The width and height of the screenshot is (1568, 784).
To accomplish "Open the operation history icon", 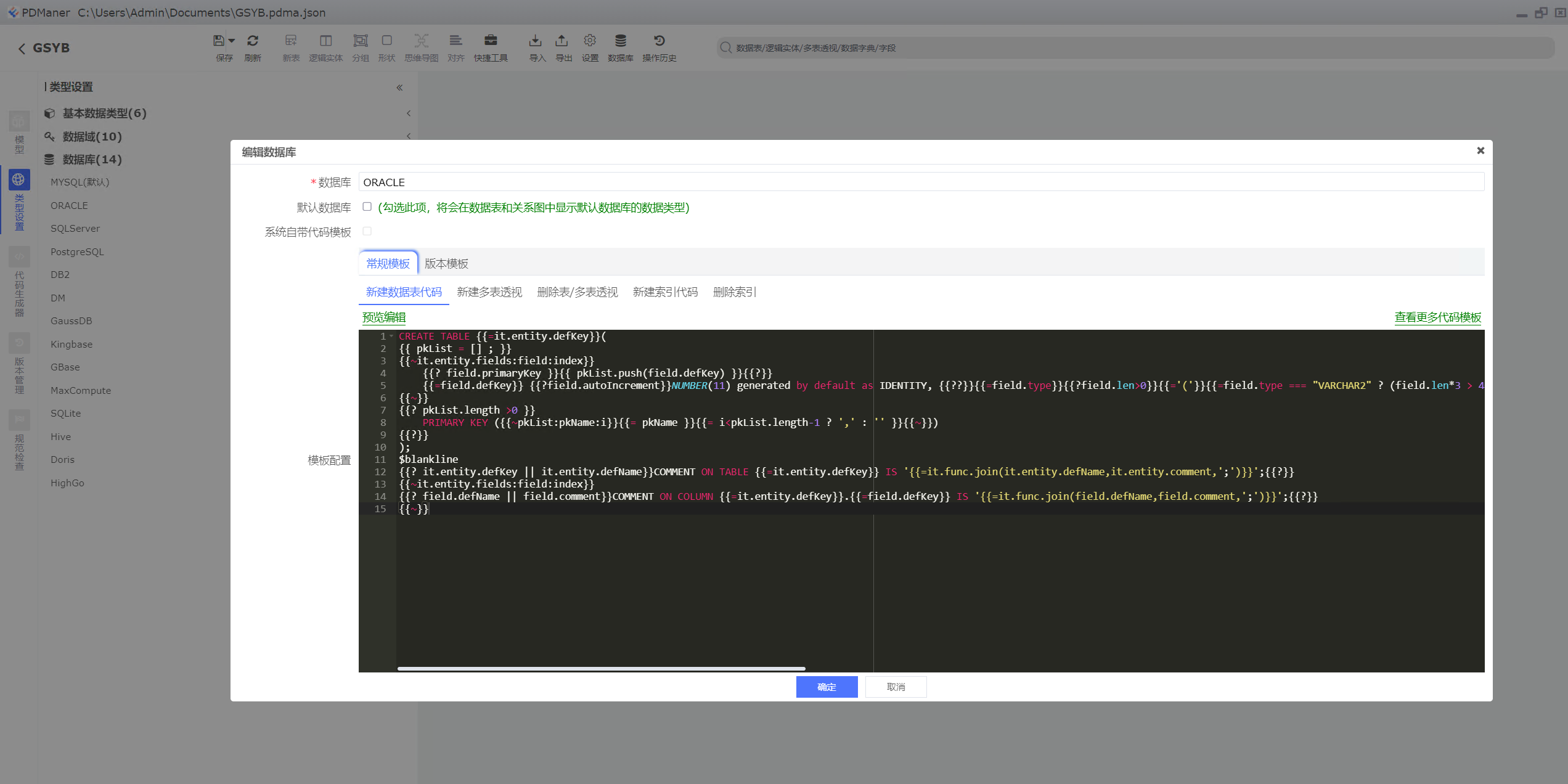I will [x=659, y=41].
